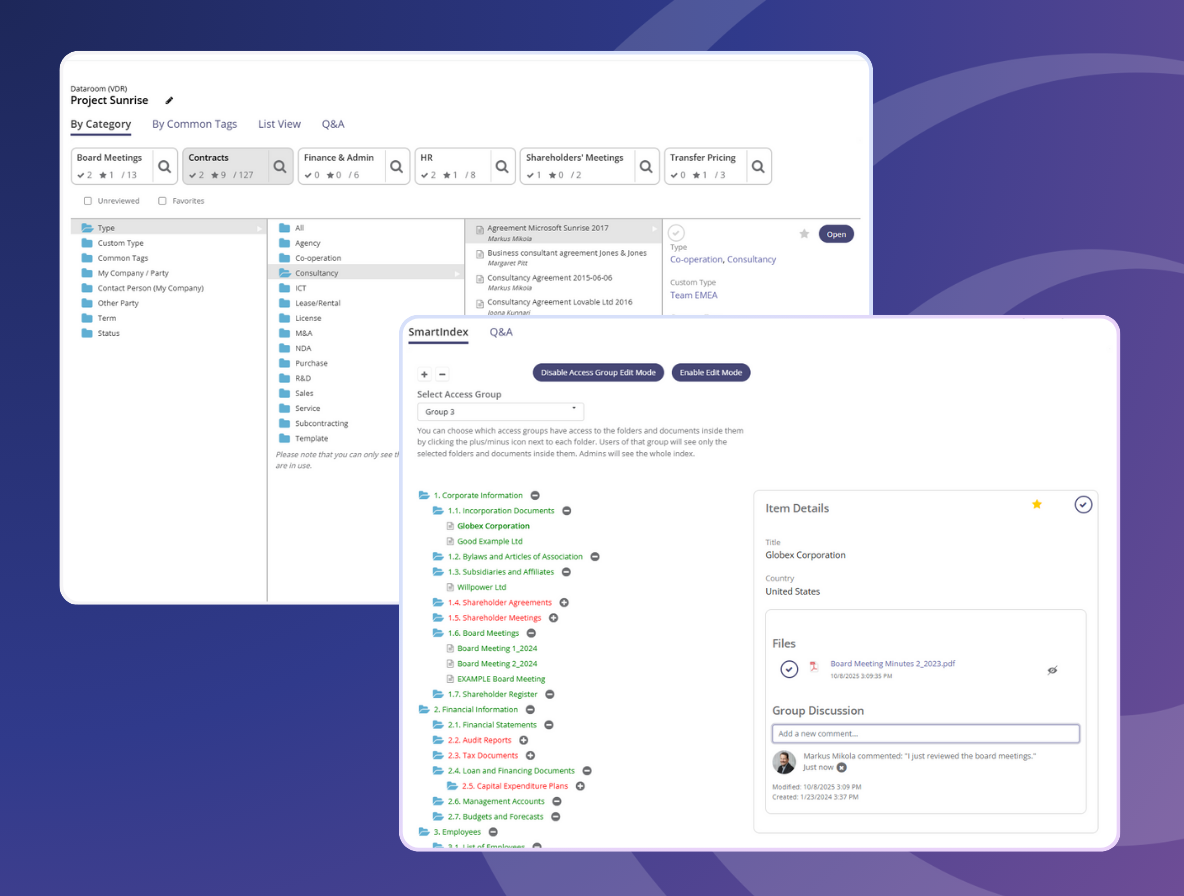The width and height of the screenshot is (1184, 896).
Task: Click the search icon on Contracts card
Action: [x=280, y=166]
